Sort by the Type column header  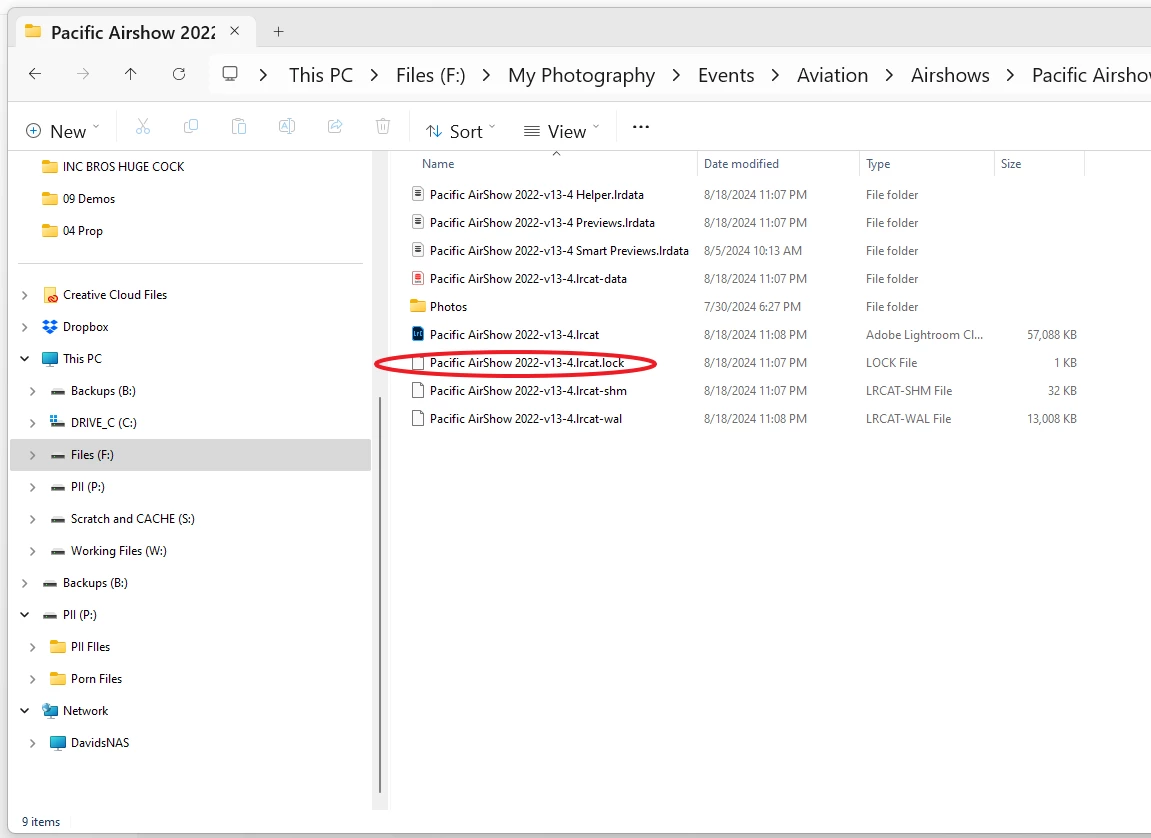(878, 164)
